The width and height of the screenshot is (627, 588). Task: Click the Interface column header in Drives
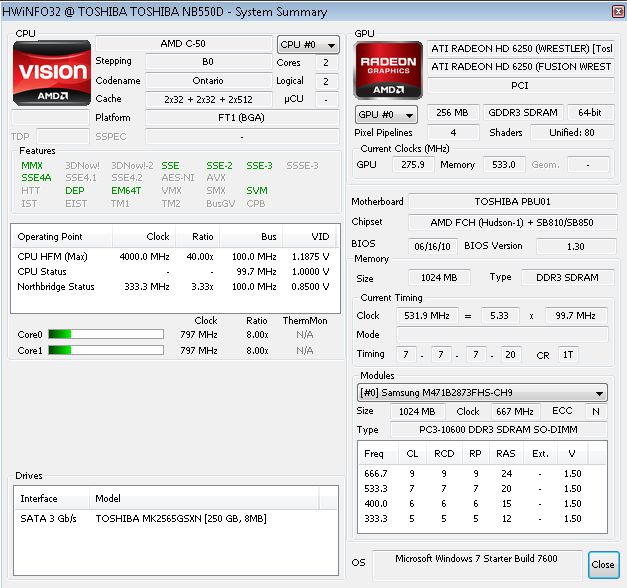[52, 498]
